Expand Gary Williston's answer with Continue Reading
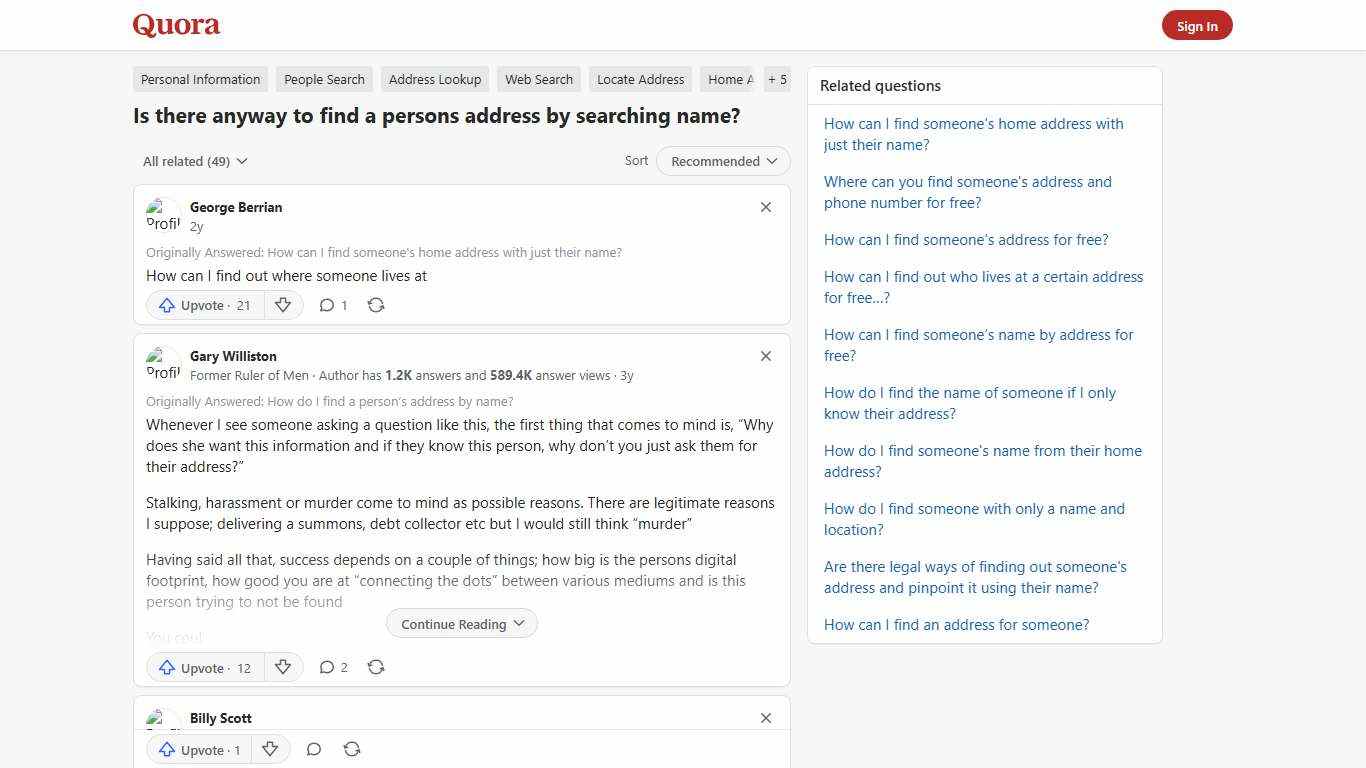The height and width of the screenshot is (768, 1366). pyautogui.click(x=461, y=623)
